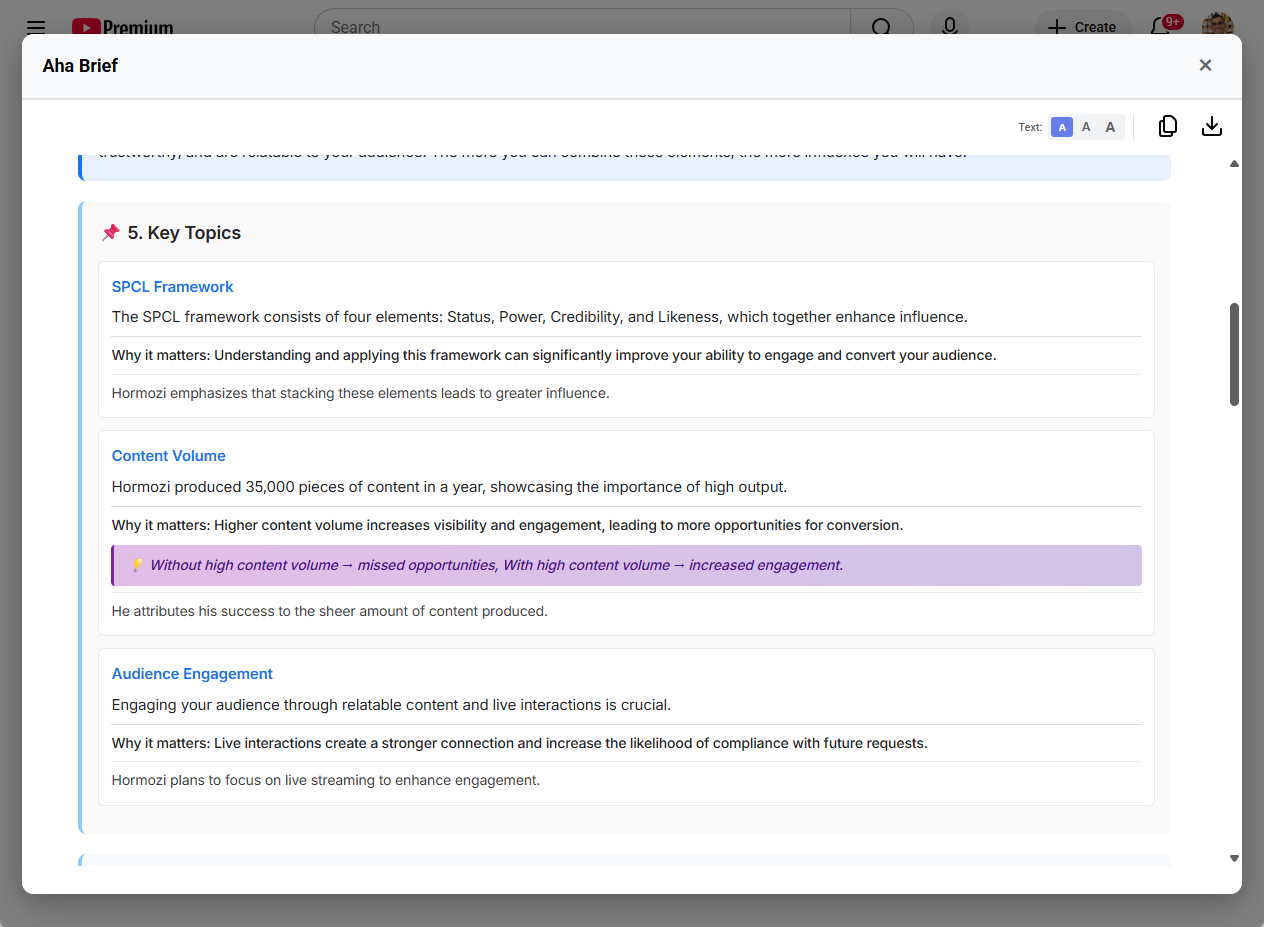Click the YouTube Premium logo

(122, 27)
